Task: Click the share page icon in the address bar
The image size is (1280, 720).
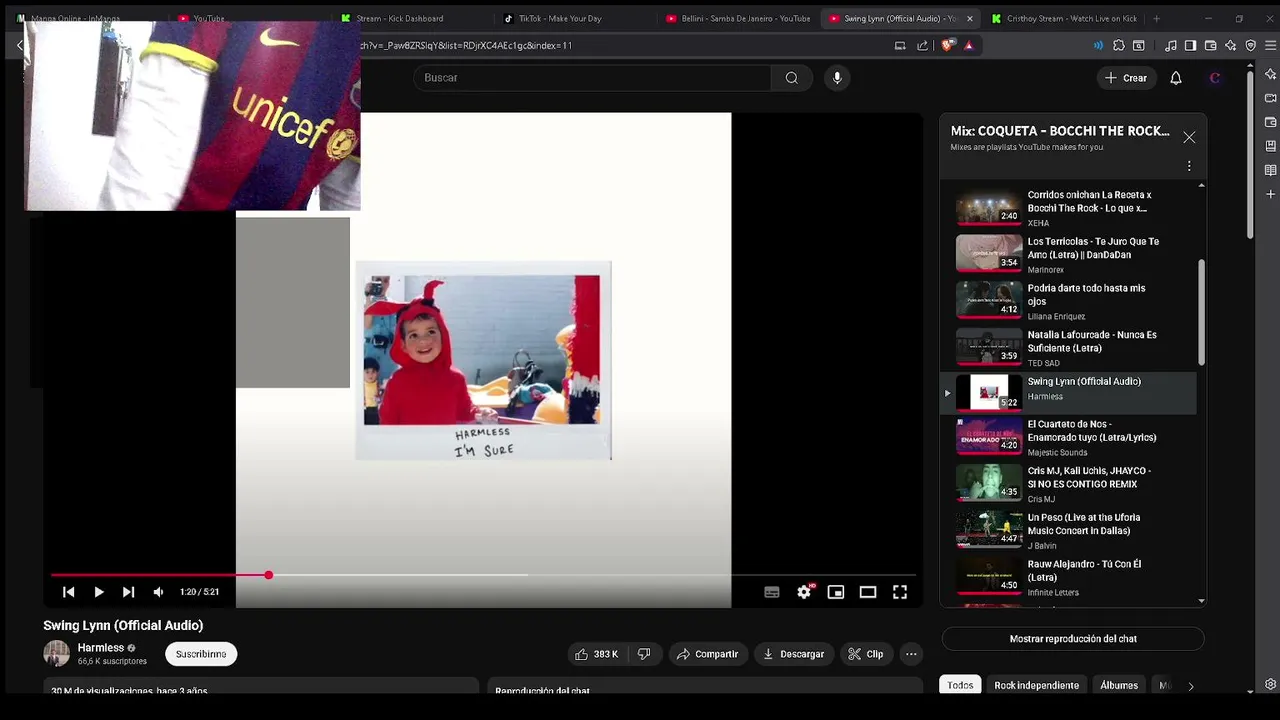Action: click(x=922, y=45)
